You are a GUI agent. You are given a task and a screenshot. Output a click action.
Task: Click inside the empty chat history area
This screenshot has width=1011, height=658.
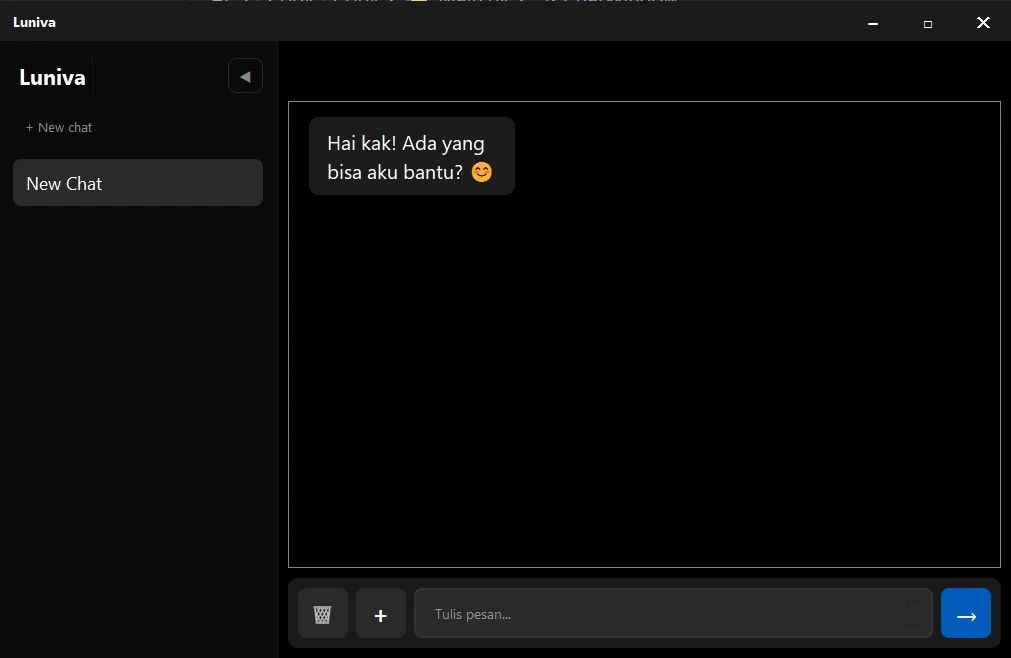[644, 380]
